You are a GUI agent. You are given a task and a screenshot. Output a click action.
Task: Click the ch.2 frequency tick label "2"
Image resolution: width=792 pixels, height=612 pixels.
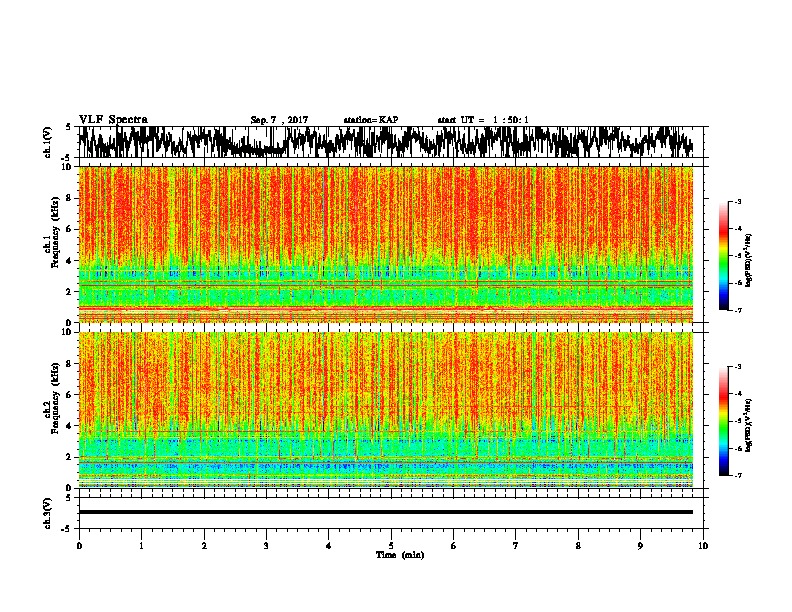pyautogui.click(x=70, y=457)
